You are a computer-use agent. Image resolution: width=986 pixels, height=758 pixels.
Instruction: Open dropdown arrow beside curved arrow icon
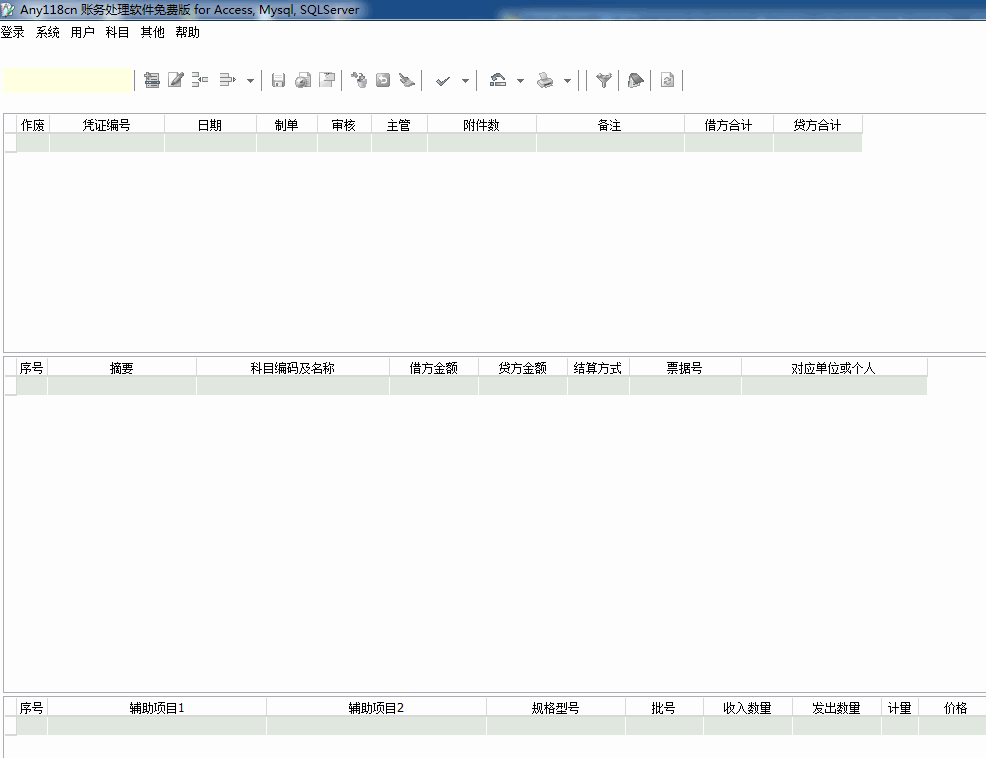point(520,81)
